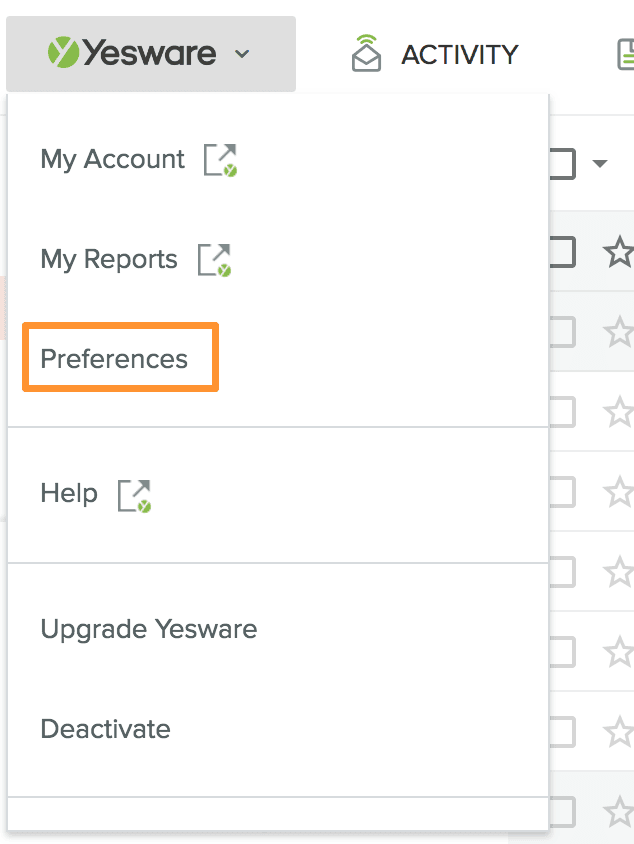Collapse the Yesware menu via its chevron
This screenshot has width=634, height=844.
tap(242, 54)
